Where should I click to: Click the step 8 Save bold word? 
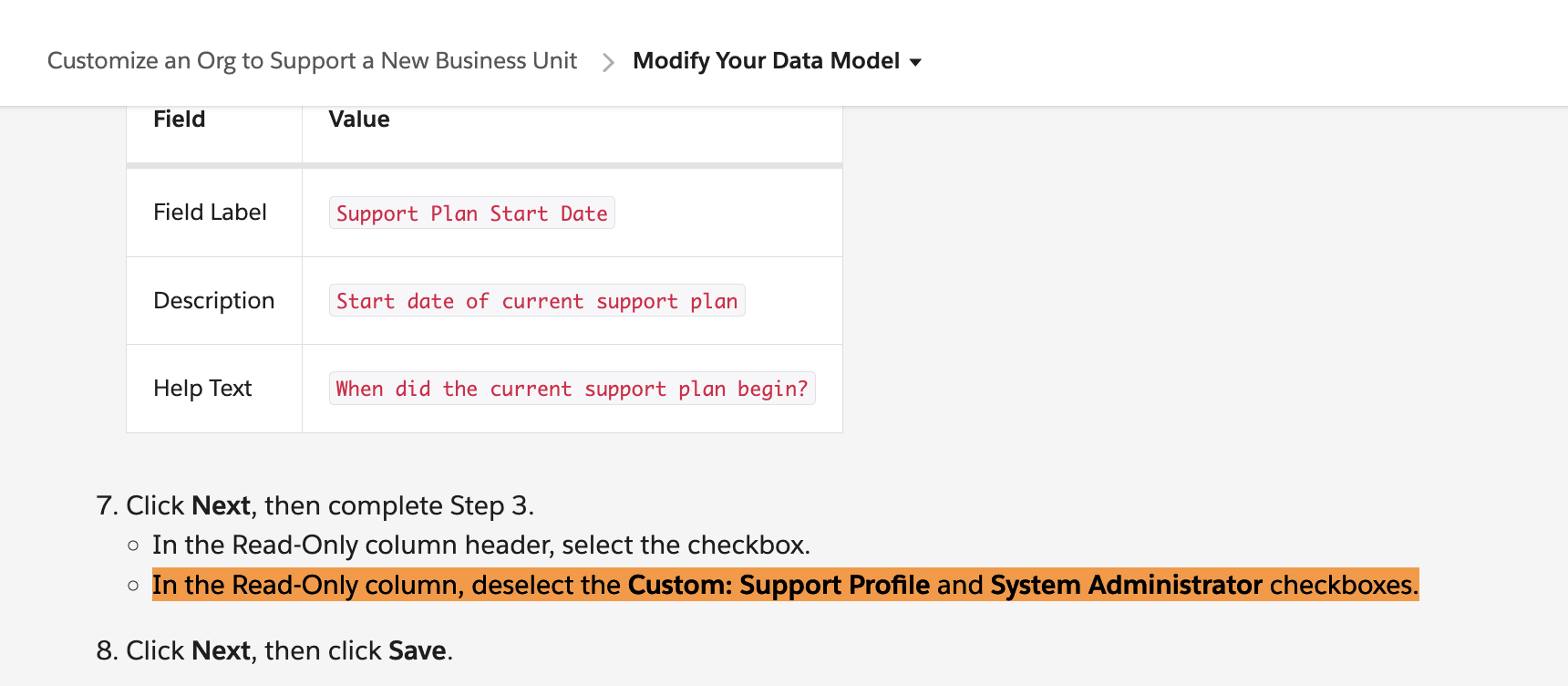point(417,650)
